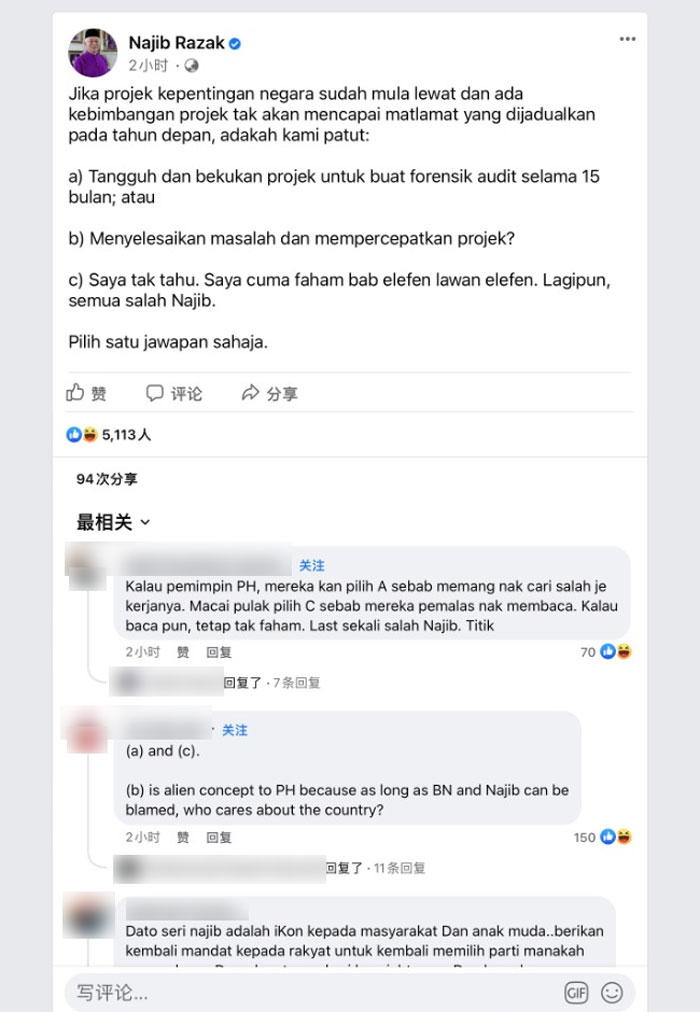Follow the second commenter via 关注
Image resolution: width=700 pixels, height=1012 pixels.
(x=235, y=730)
